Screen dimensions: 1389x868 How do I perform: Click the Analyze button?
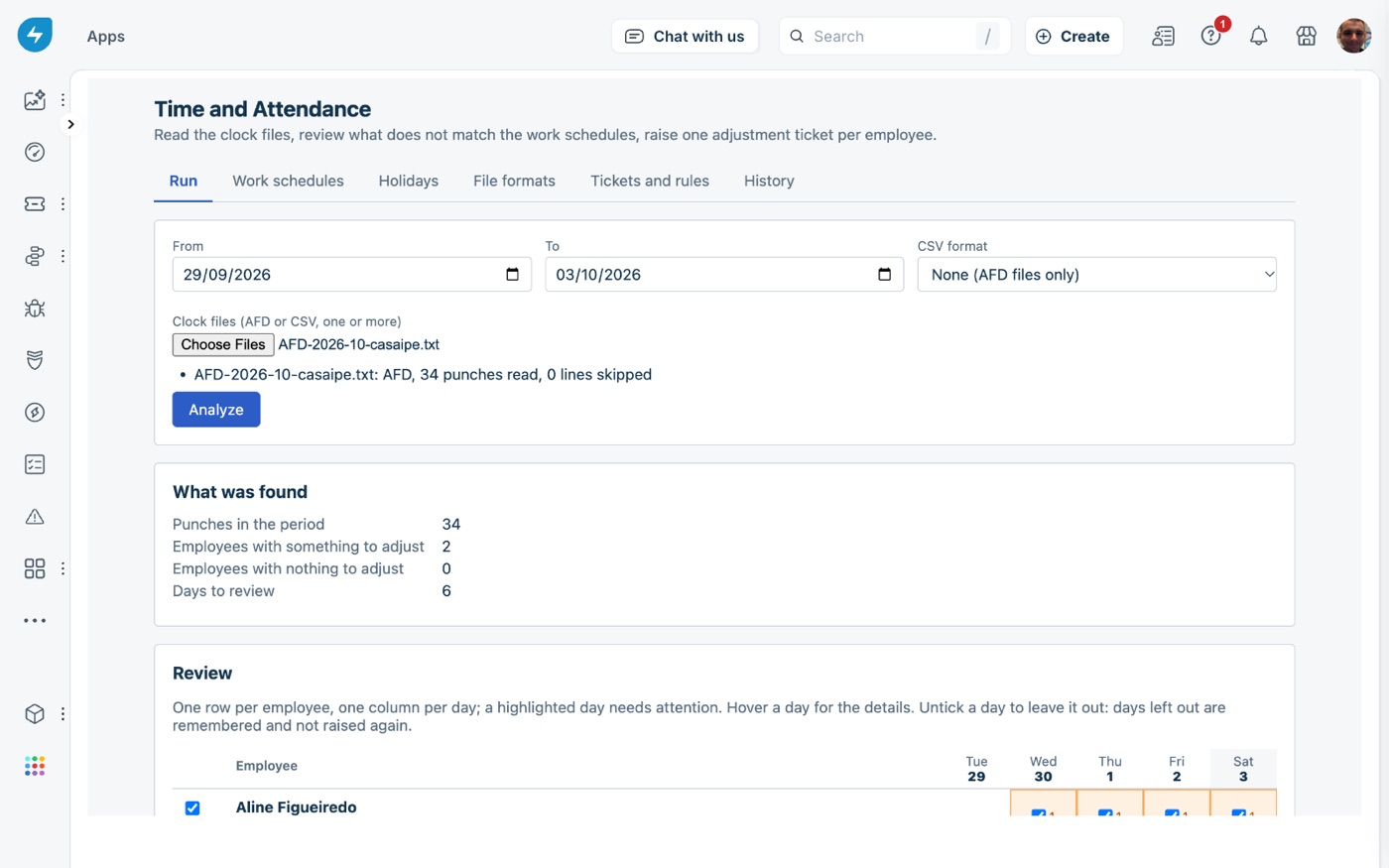[216, 410]
